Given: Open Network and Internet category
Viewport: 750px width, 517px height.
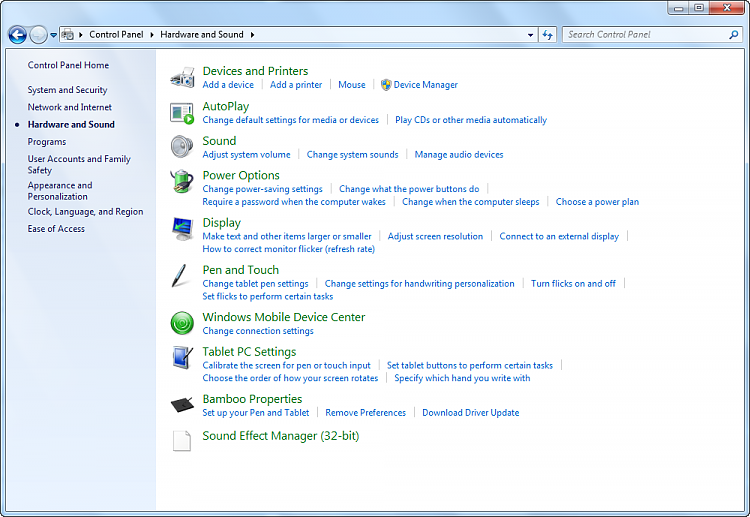Looking at the screenshot, I should coord(70,107).
